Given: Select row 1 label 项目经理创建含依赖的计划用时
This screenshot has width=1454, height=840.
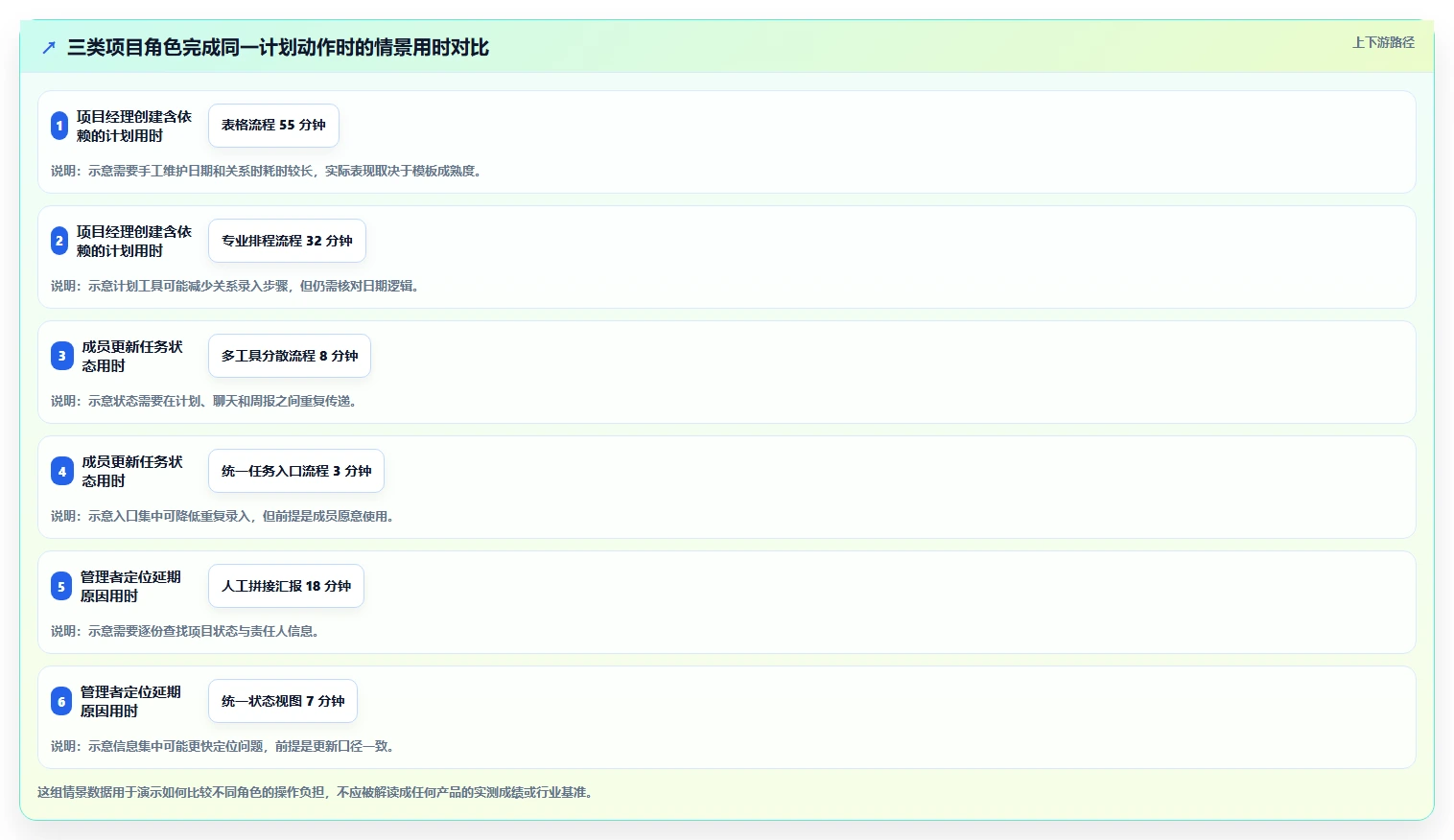Looking at the screenshot, I should tap(134, 126).
